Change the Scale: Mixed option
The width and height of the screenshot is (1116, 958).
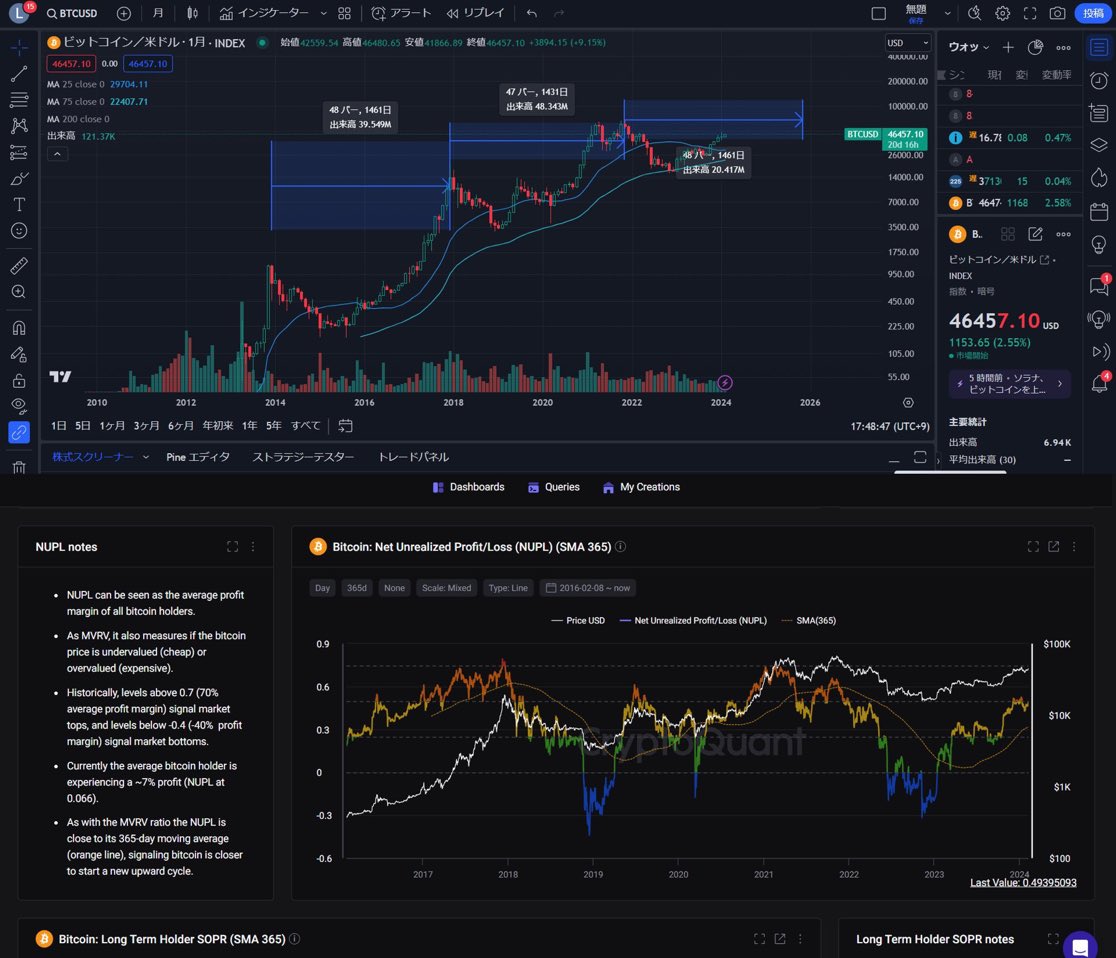pos(446,588)
